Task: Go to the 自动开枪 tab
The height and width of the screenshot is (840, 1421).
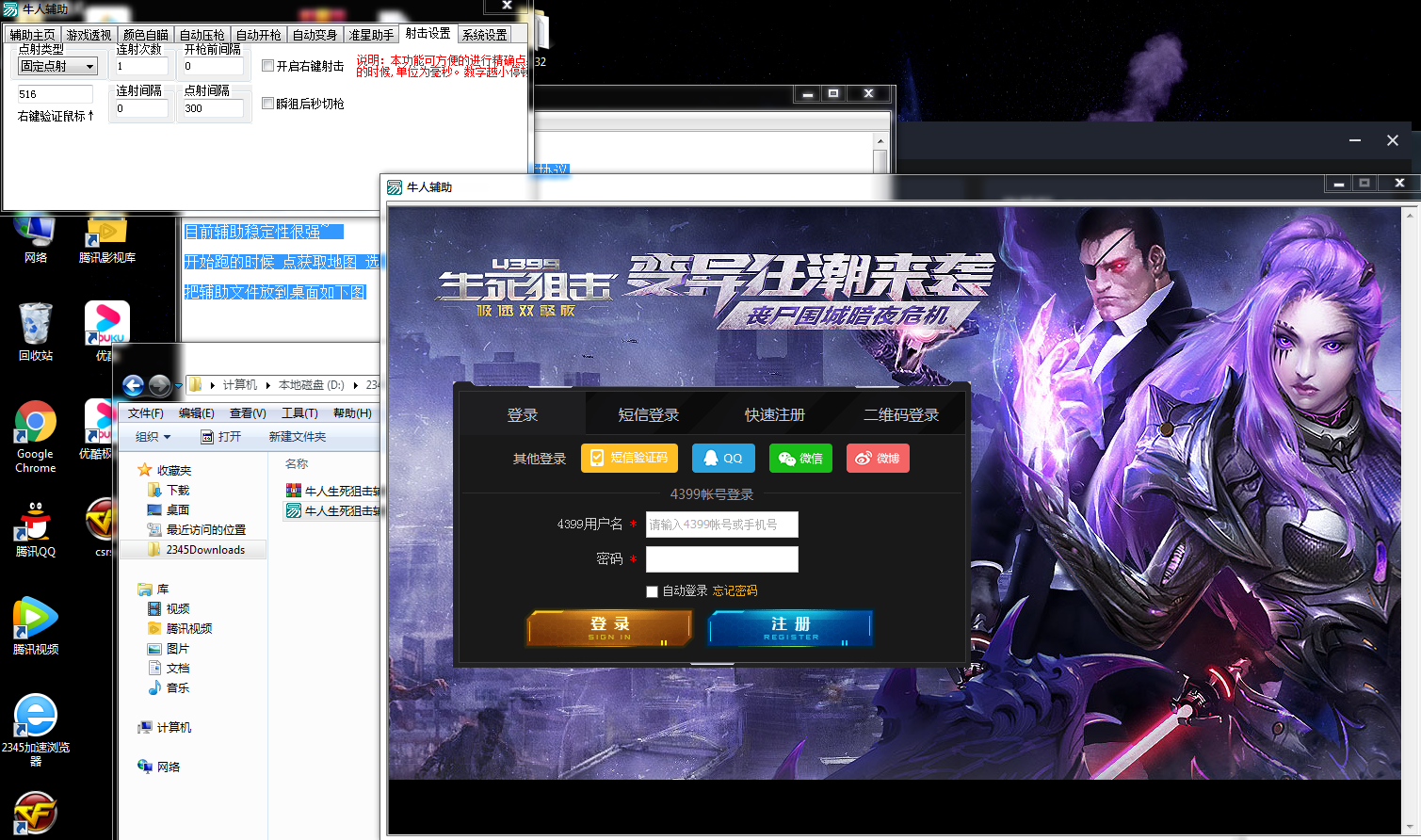Action: point(259,35)
